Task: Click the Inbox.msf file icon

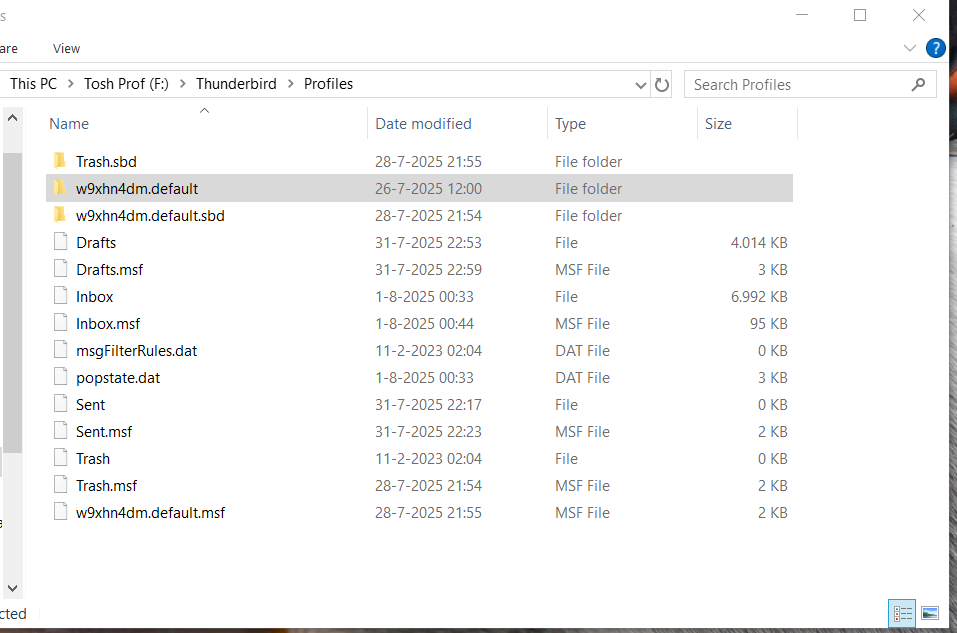Action: [60, 324]
